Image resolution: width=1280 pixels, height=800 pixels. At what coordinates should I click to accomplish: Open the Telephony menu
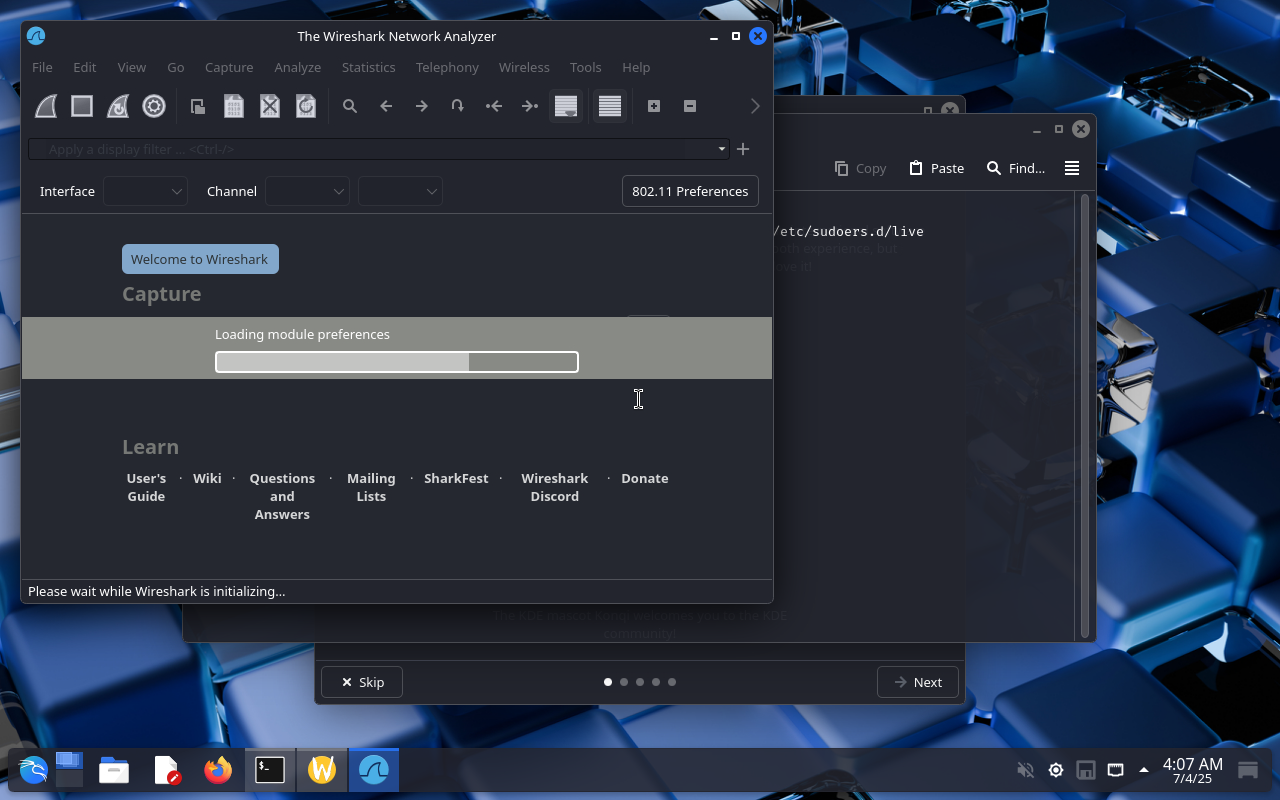click(x=447, y=67)
